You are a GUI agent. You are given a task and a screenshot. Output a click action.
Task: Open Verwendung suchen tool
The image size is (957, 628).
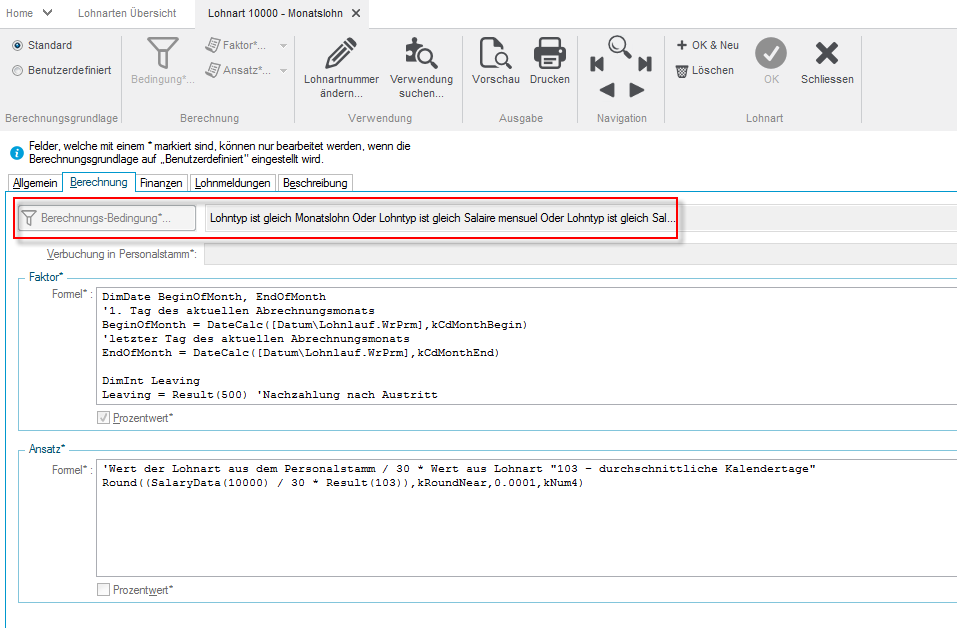coord(421,53)
